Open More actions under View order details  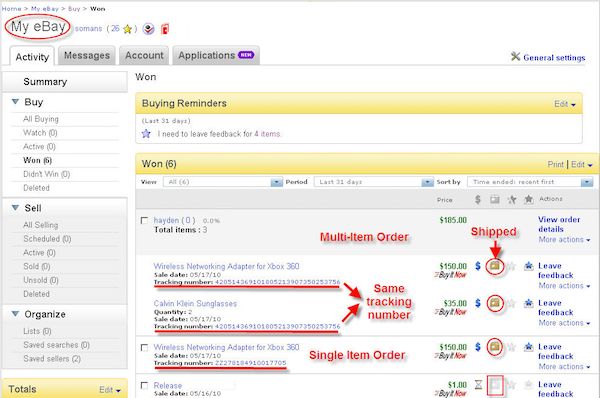pos(564,240)
